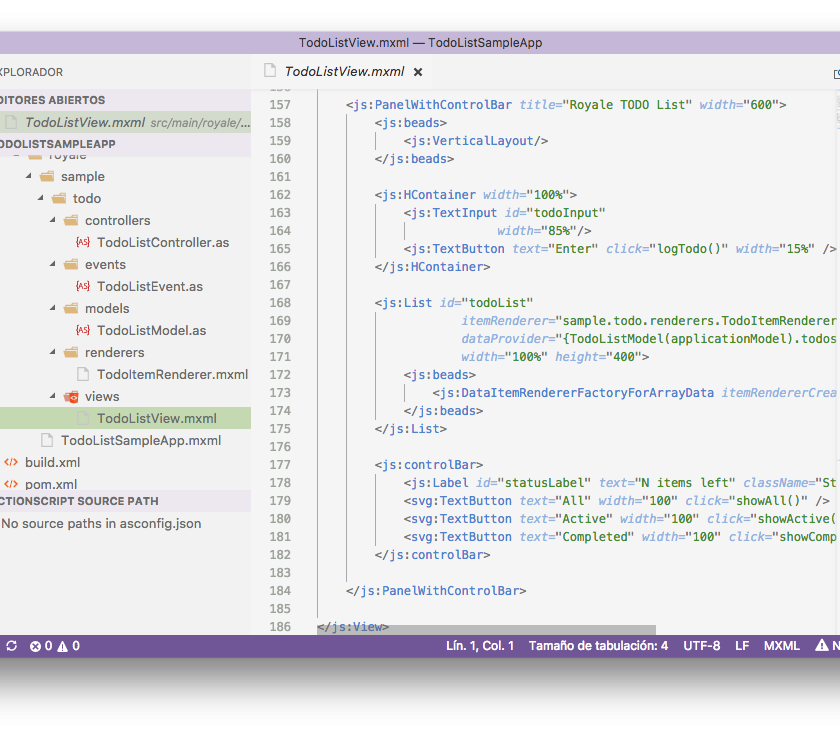The height and width of the screenshot is (737, 840).
Task: Click the build.xml file icon
Action: pyautogui.click(x=11, y=462)
